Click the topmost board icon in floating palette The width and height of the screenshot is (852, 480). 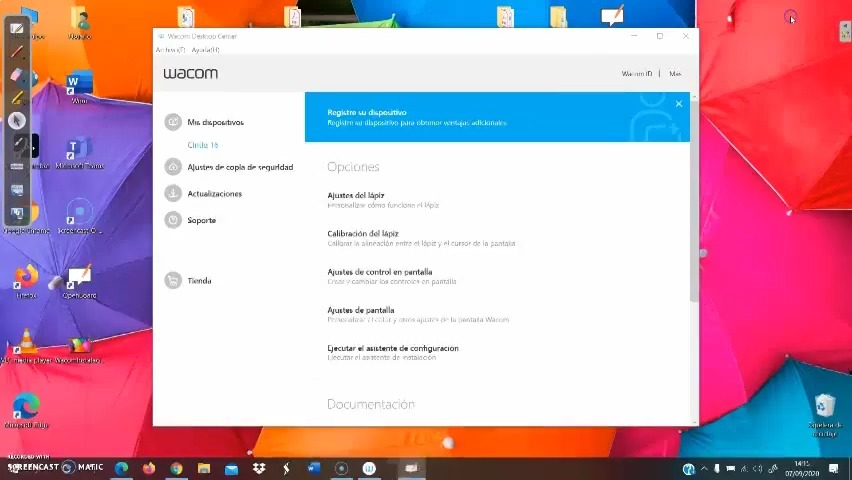click(x=17, y=28)
